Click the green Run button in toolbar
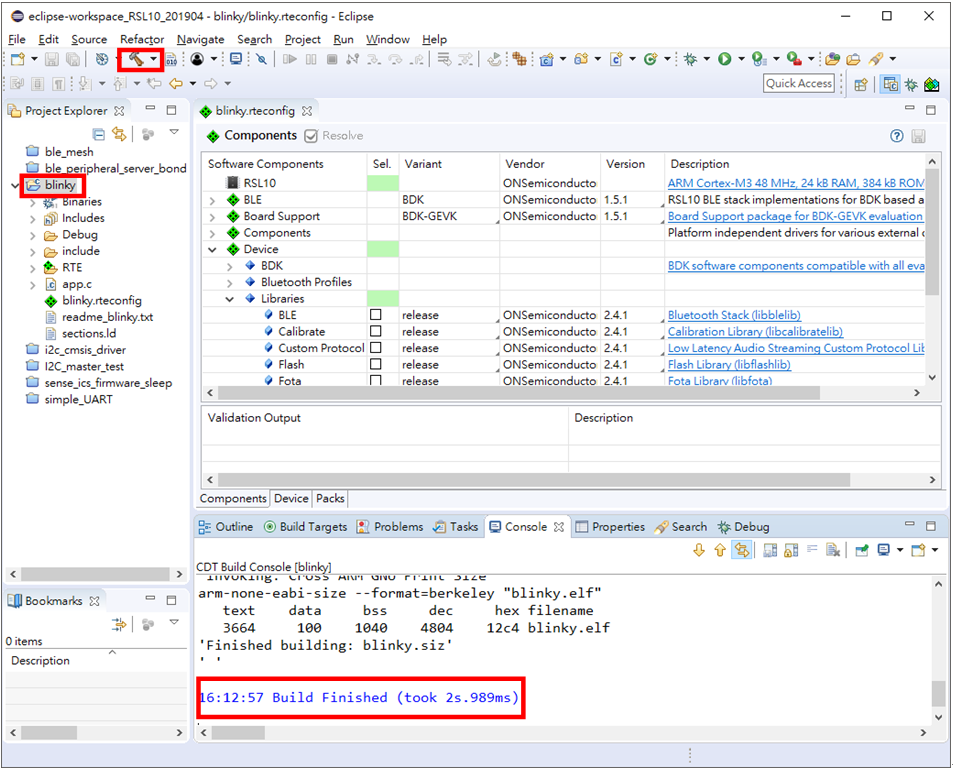 click(724, 59)
